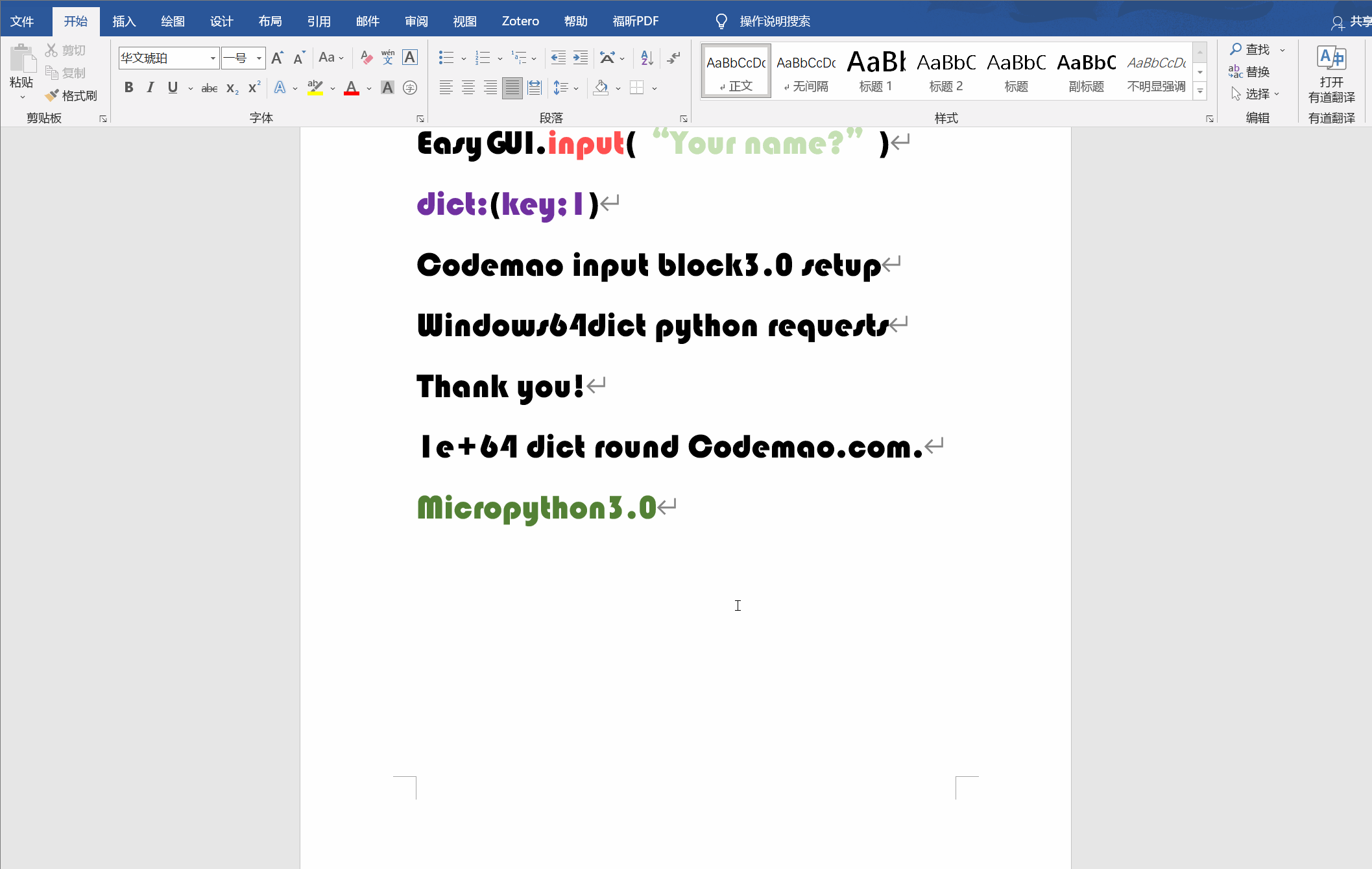
Task: Toggle show paragraph marks
Action: pyautogui.click(x=674, y=58)
